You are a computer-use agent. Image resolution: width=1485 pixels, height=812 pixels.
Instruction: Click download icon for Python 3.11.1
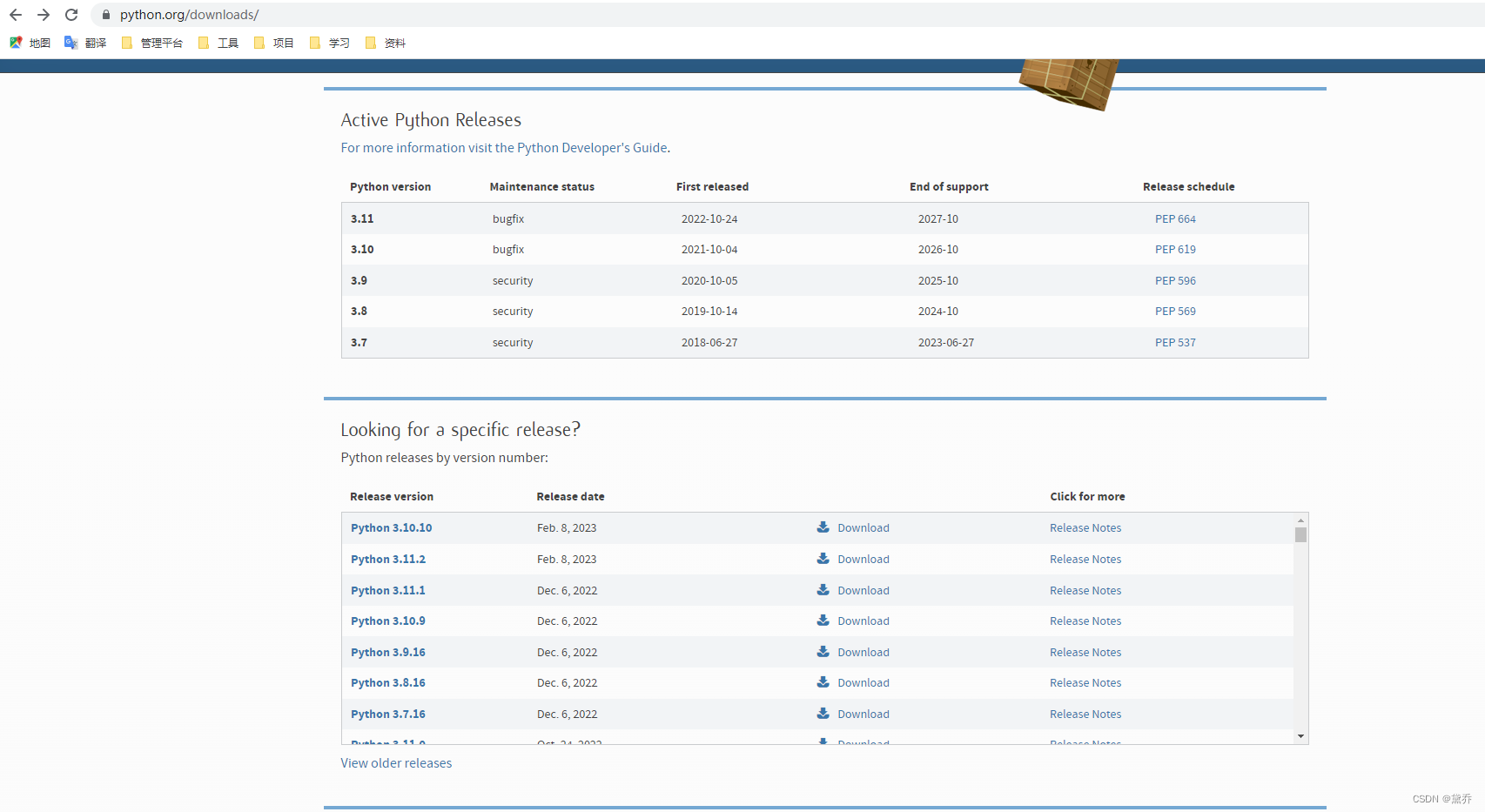[x=823, y=590]
